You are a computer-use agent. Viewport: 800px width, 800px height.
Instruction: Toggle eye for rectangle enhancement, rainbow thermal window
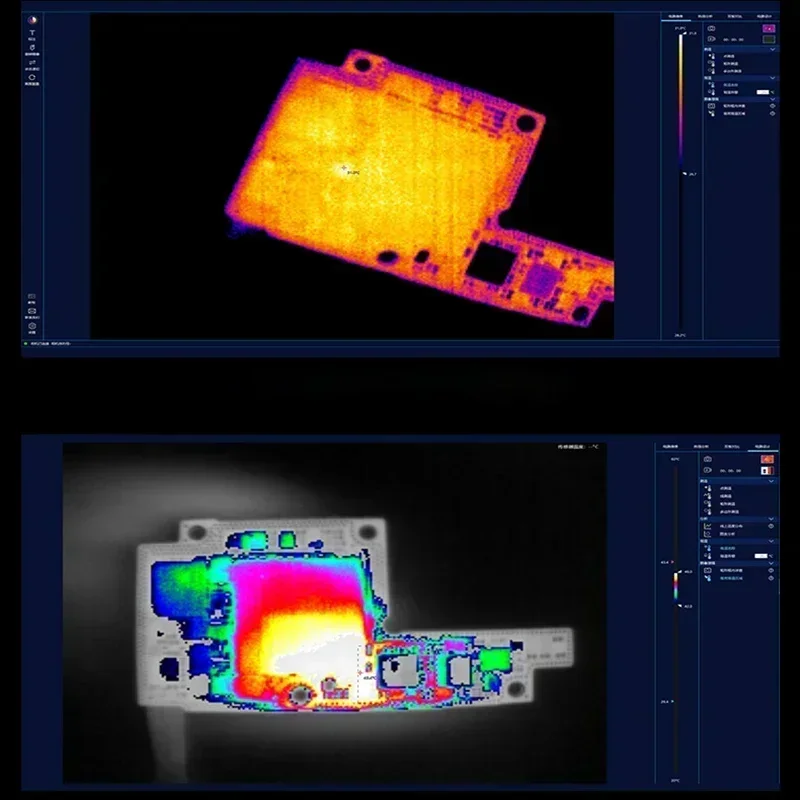tap(771, 570)
